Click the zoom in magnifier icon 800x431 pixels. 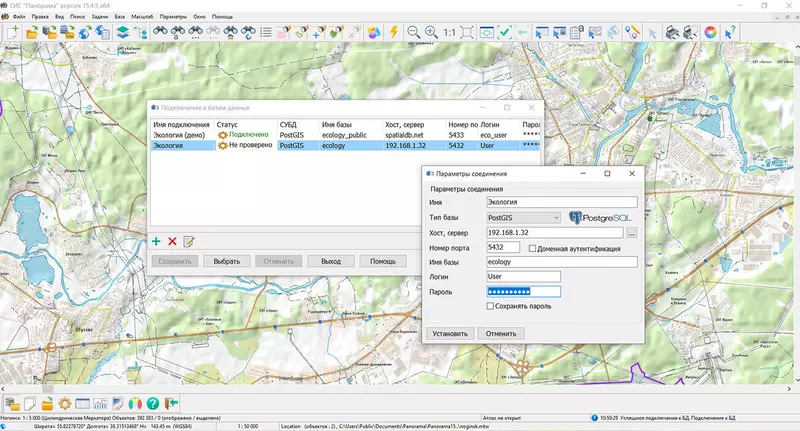[x=431, y=32]
